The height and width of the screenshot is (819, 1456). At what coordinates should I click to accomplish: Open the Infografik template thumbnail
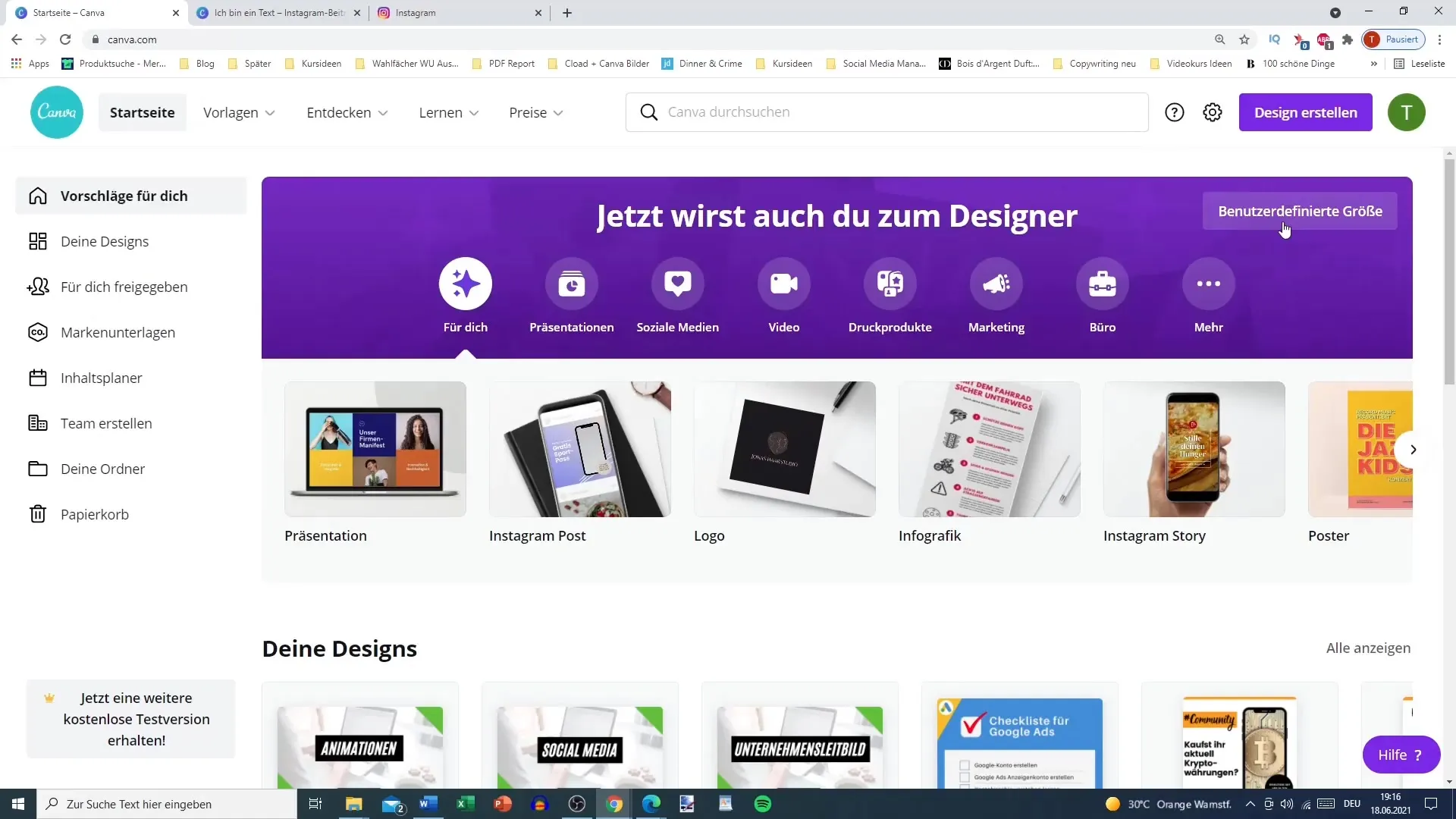[990, 449]
